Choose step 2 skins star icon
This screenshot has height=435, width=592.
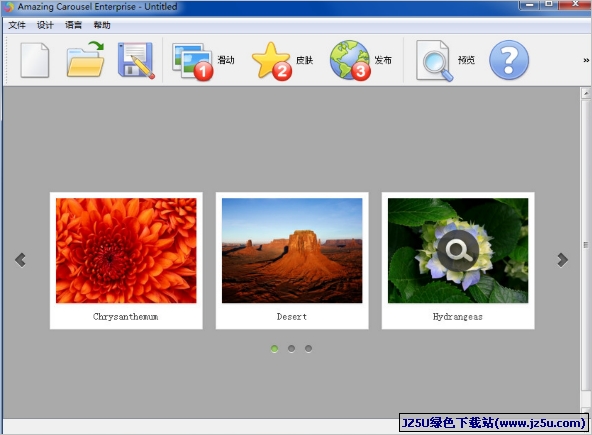coord(272,61)
